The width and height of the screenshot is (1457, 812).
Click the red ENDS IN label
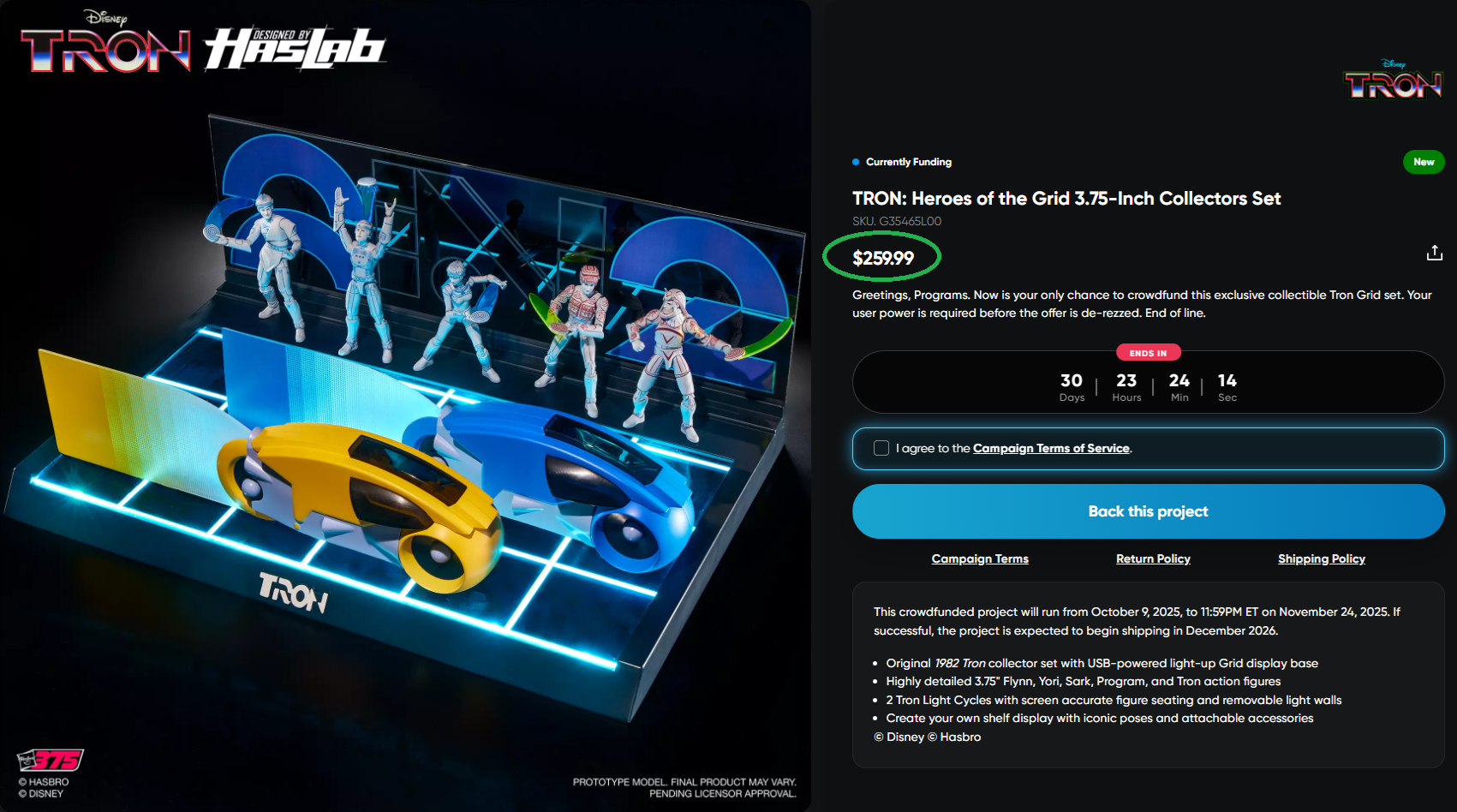point(1148,353)
